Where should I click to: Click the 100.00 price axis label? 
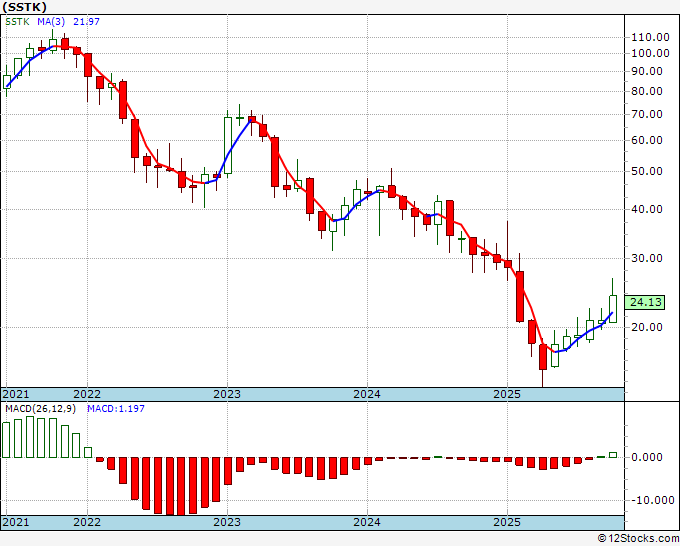[x=651, y=53]
